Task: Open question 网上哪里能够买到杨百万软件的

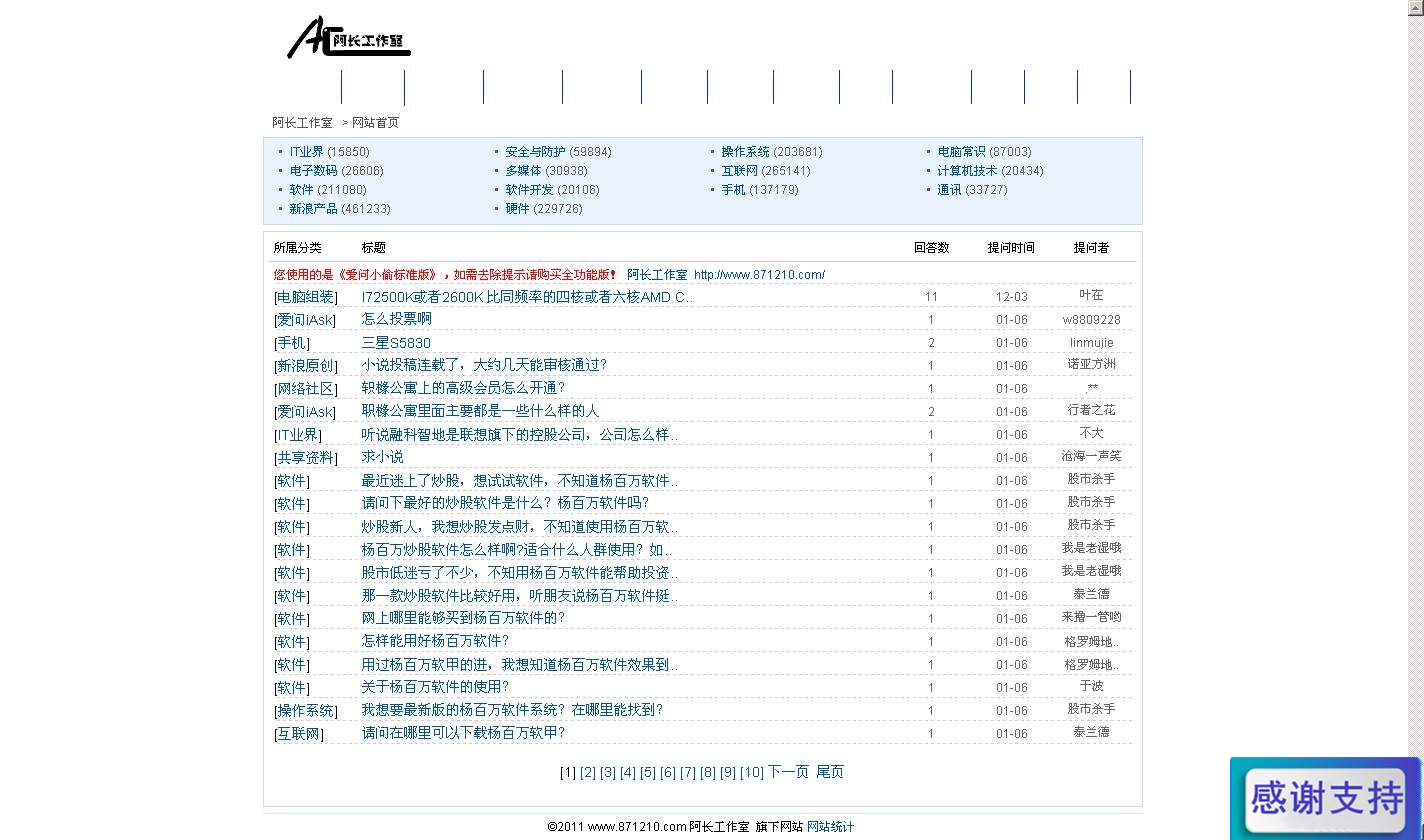Action: [x=463, y=618]
